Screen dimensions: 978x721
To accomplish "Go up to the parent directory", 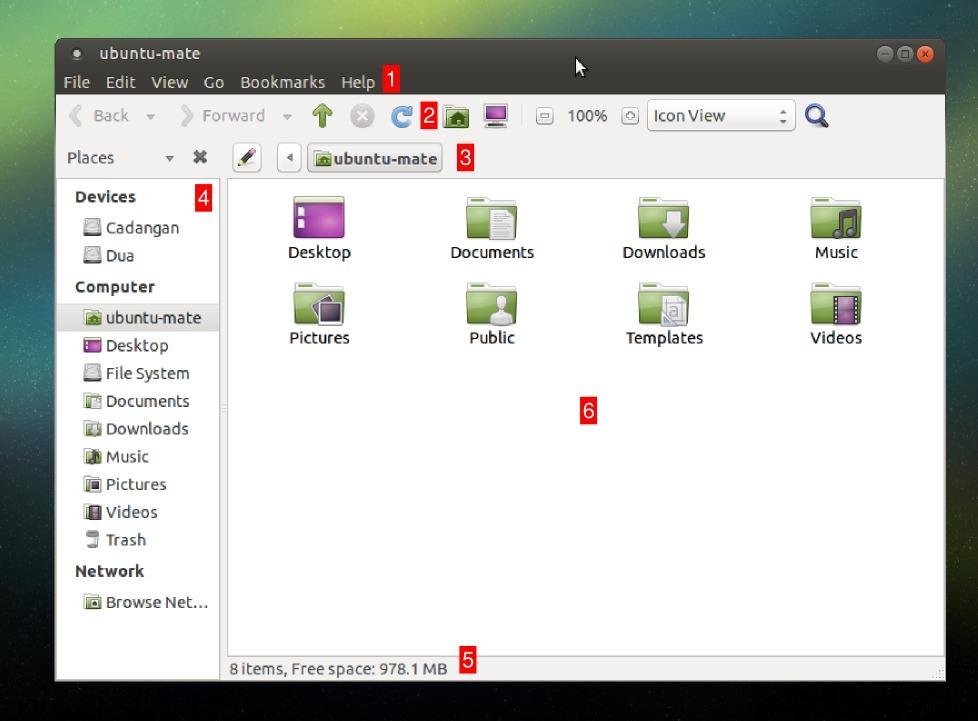I will pos(321,115).
